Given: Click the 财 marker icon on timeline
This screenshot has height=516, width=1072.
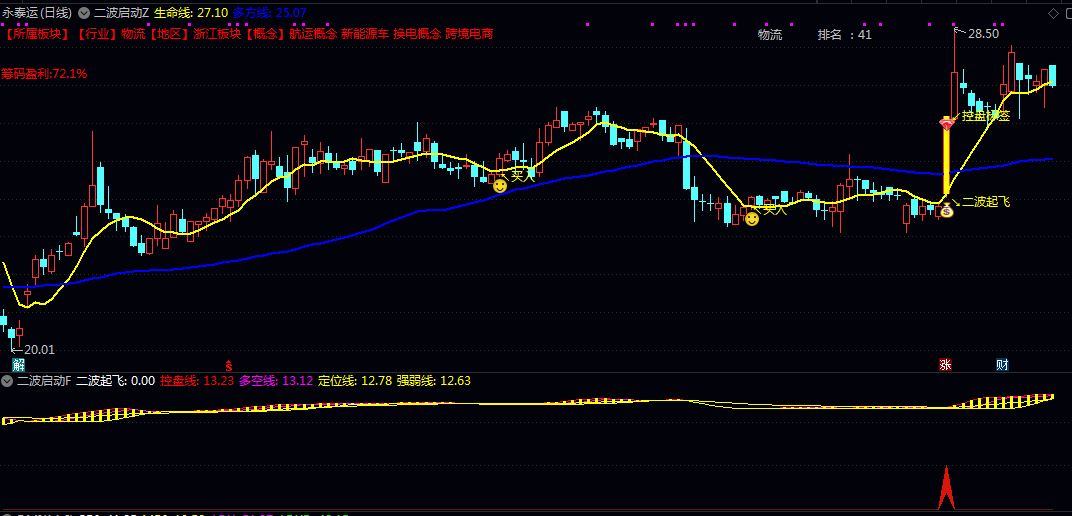Looking at the screenshot, I should click(1002, 364).
